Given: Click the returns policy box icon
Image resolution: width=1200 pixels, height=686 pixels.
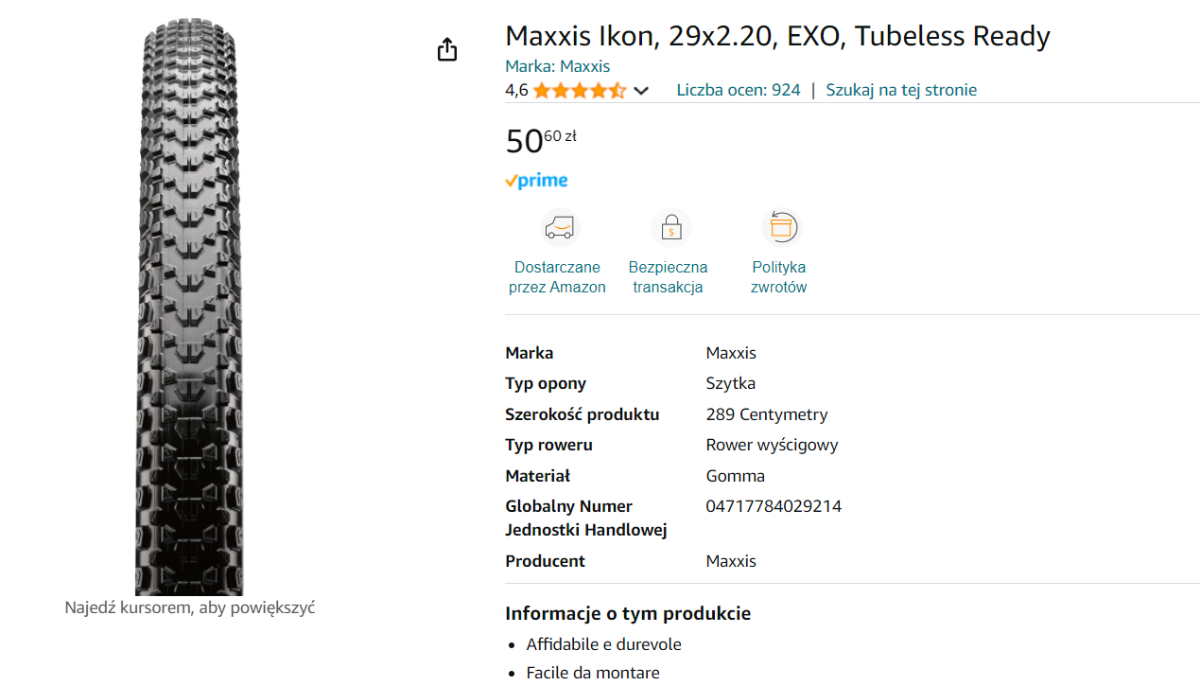Looking at the screenshot, I should 780,228.
